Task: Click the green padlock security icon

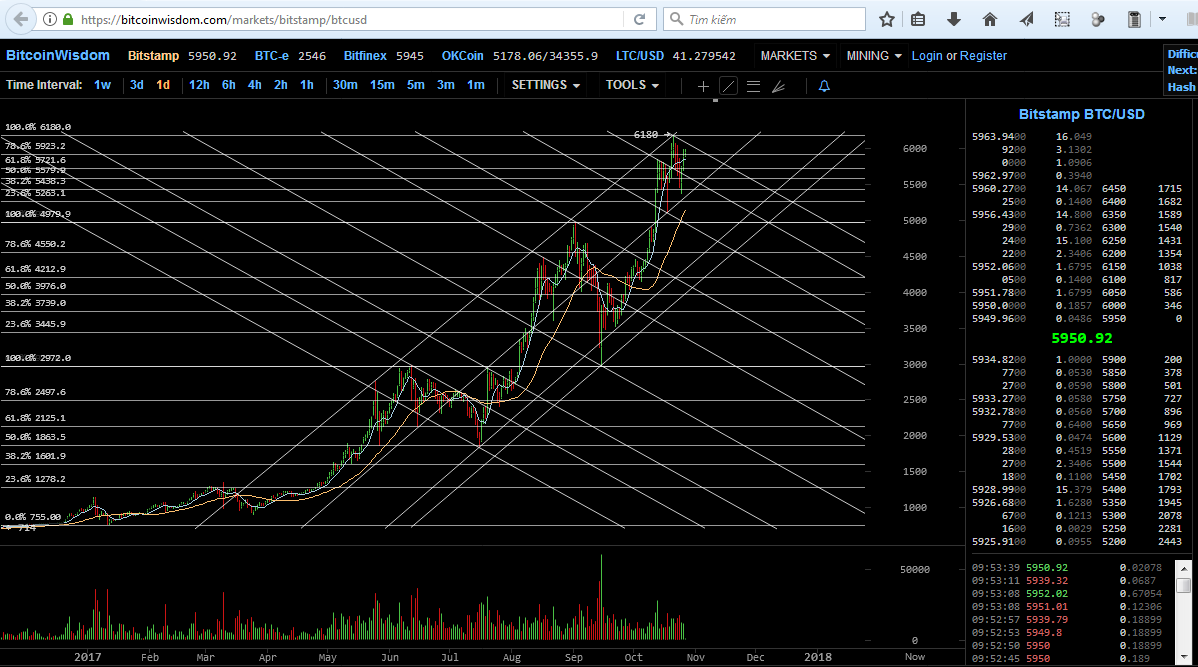Action: coord(67,19)
